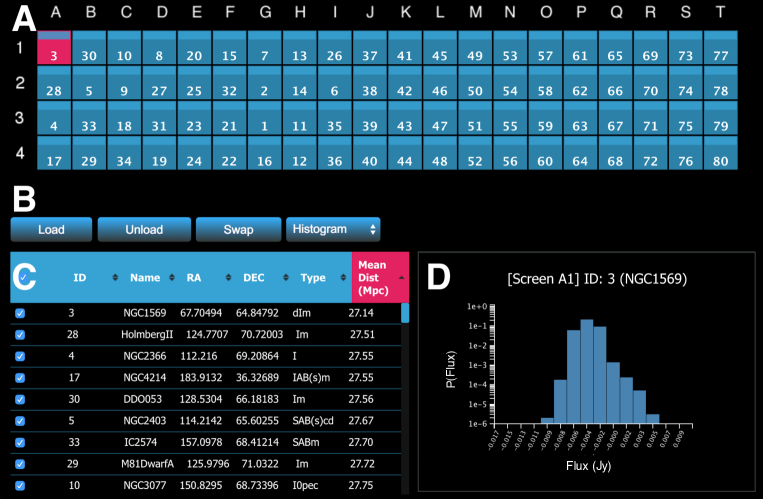763x499 pixels.
Task: Select screen tile numbered 7
Action: pos(264,48)
